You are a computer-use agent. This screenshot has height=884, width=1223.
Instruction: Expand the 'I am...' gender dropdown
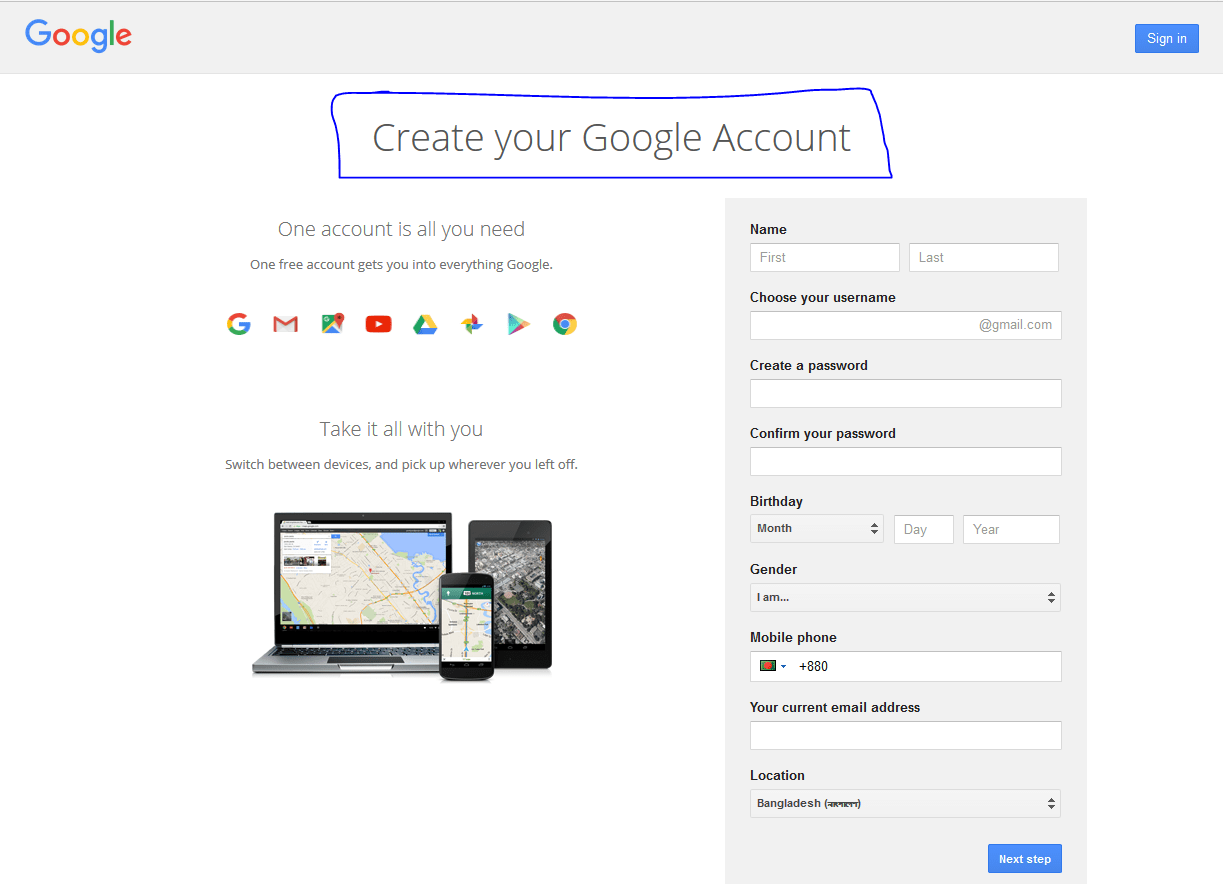tap(904, 597)
